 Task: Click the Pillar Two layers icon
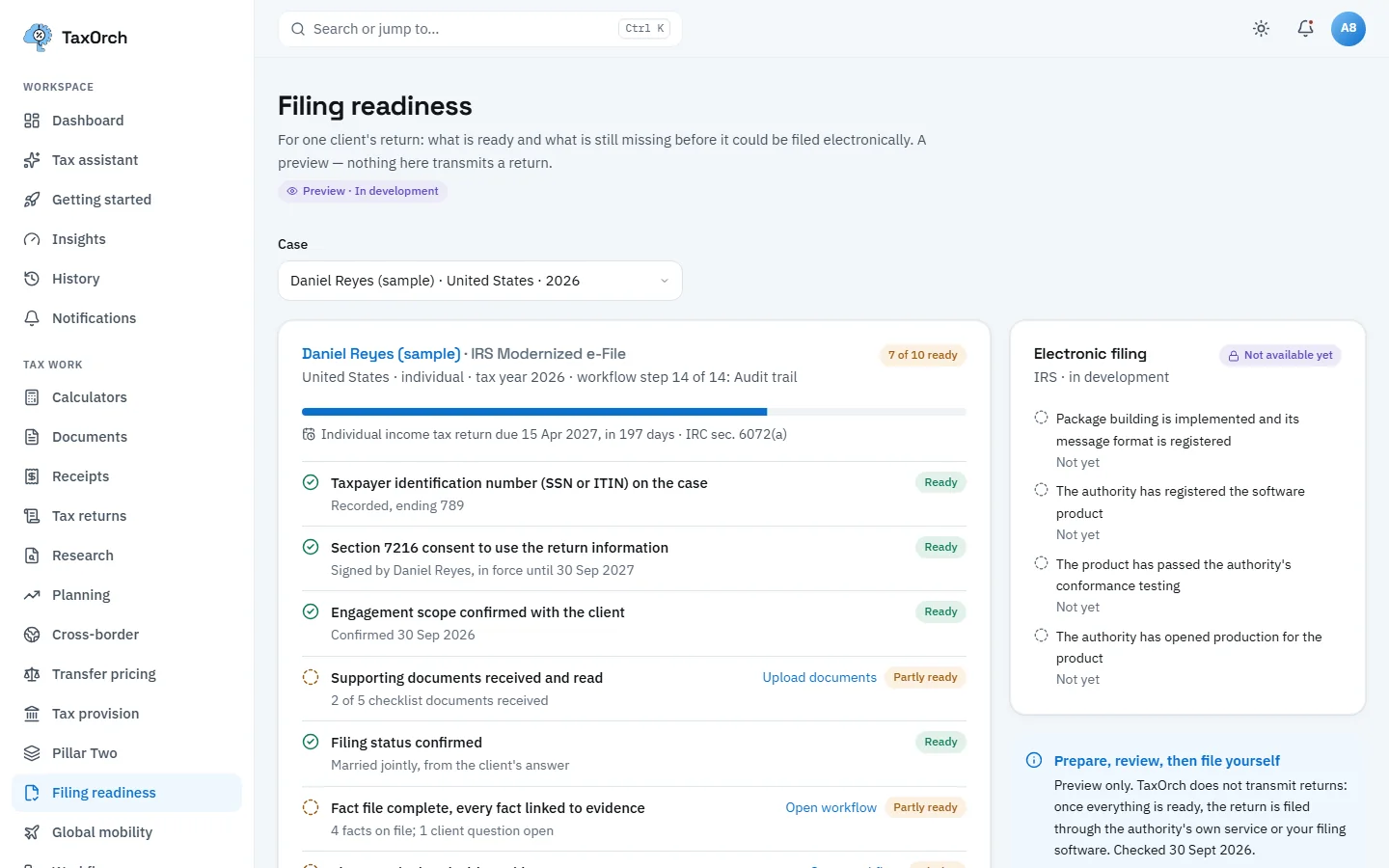click(32, 753)
